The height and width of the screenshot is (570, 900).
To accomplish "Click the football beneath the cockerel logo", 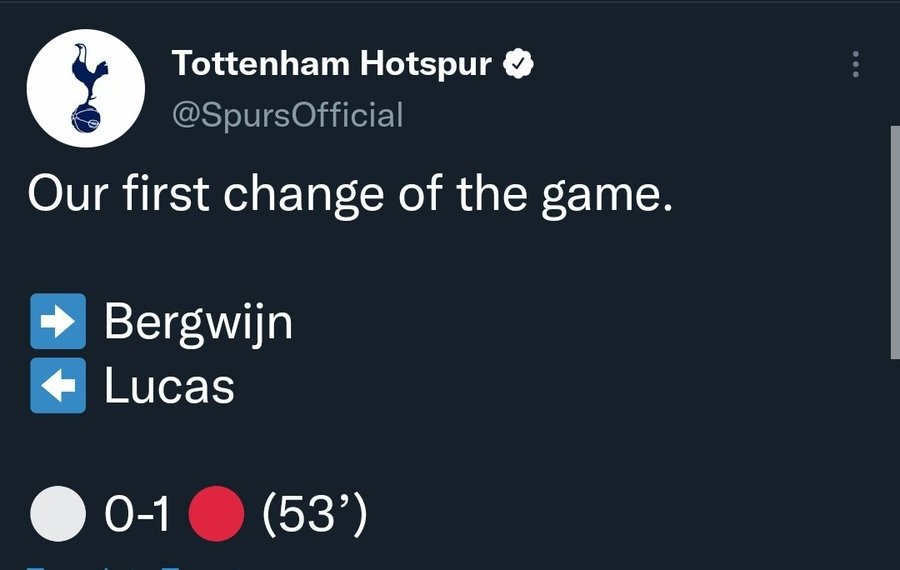I will 86,118.
